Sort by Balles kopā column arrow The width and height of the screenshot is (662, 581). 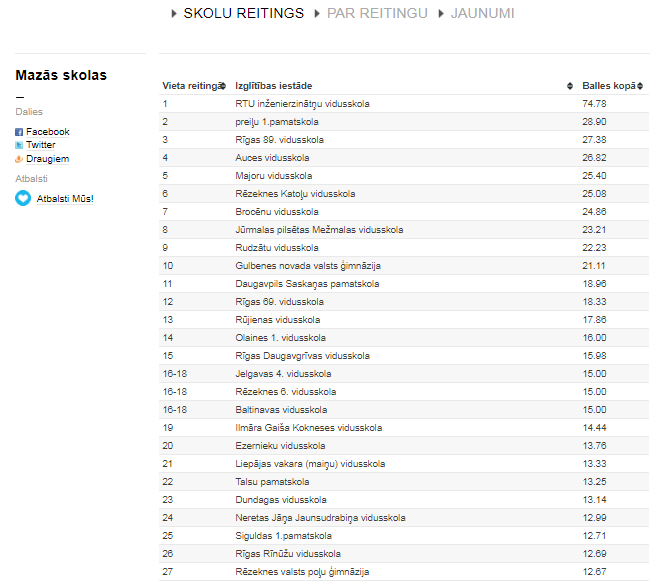(x=639, y=86)
